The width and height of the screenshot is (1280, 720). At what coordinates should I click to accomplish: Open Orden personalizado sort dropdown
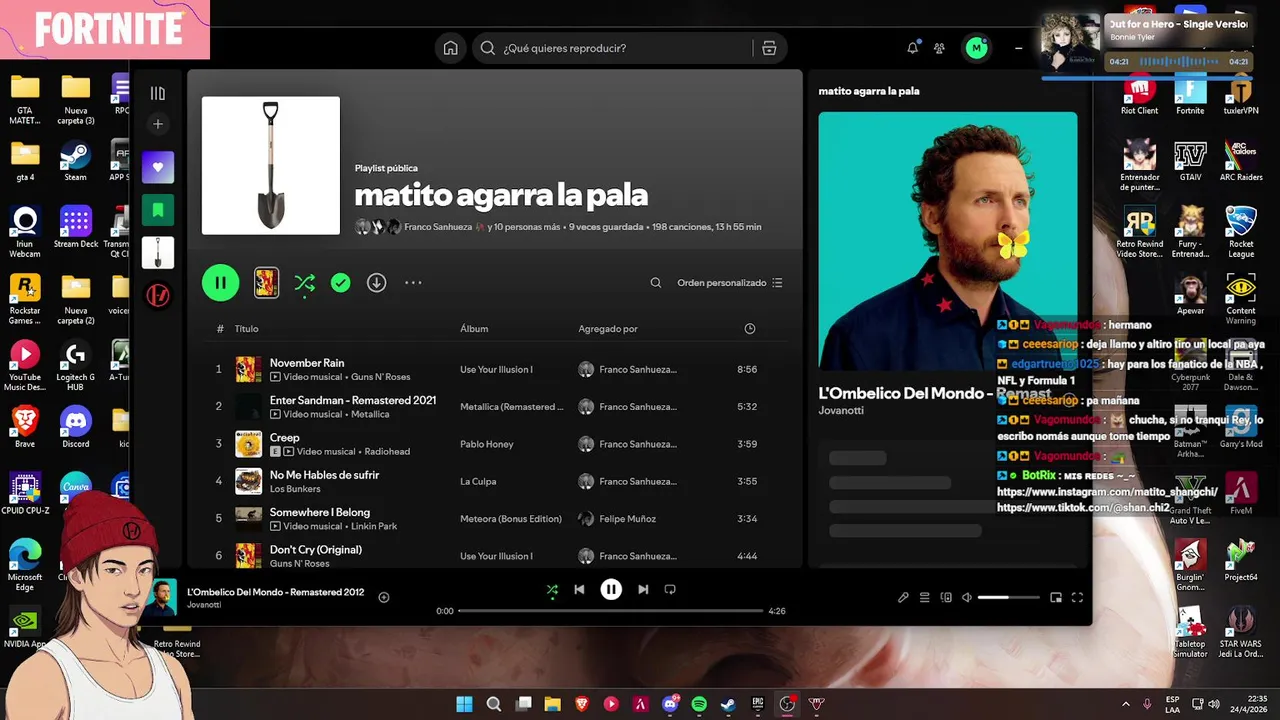730,283
